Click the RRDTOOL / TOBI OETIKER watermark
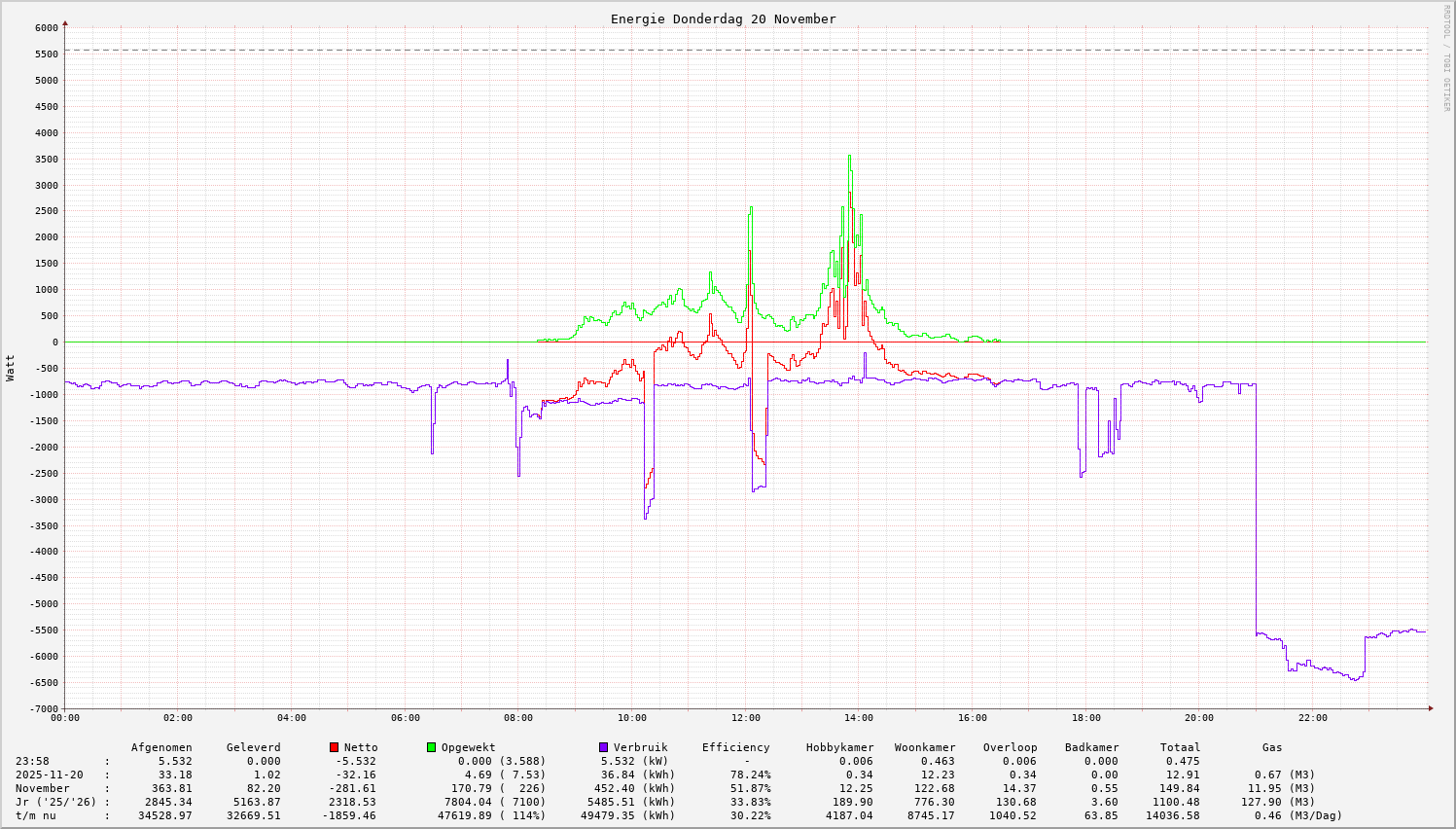Image resolution: width=1456 pixels, height=829 pixels. click(x=1446, y=57)
